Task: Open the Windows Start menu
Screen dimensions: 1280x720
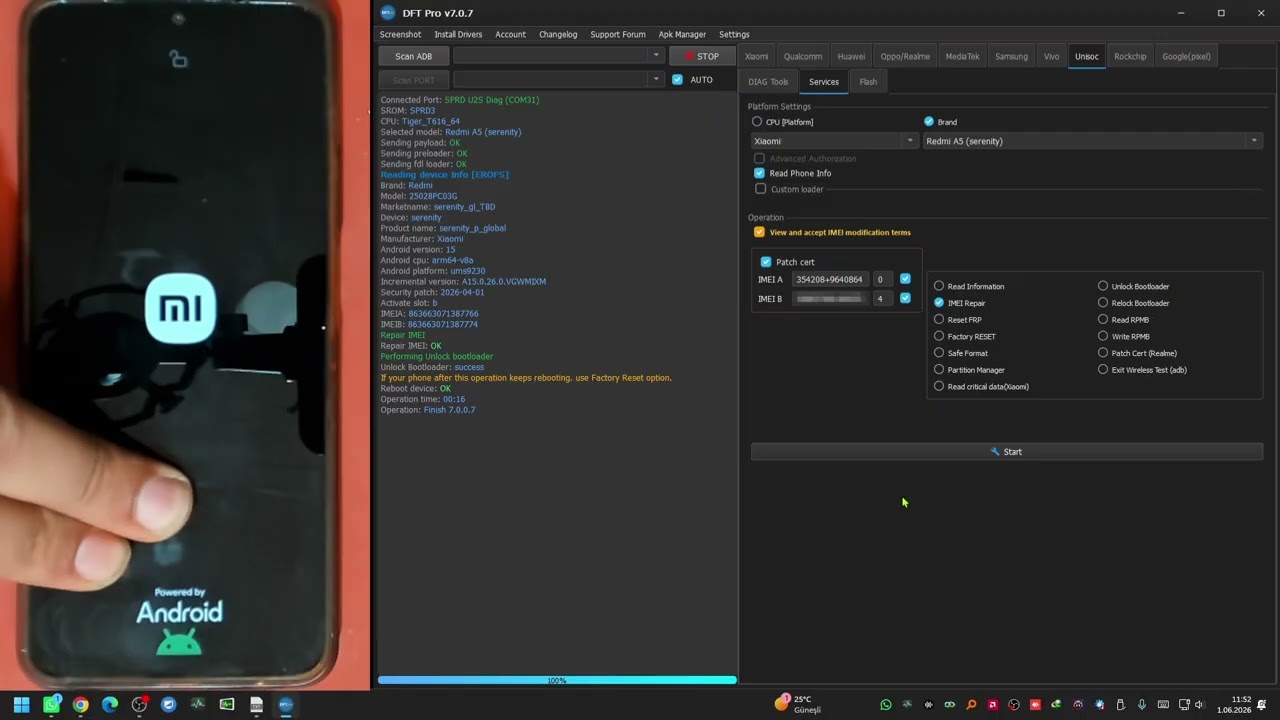Action: pyautogui.click(x=21, y=705)
